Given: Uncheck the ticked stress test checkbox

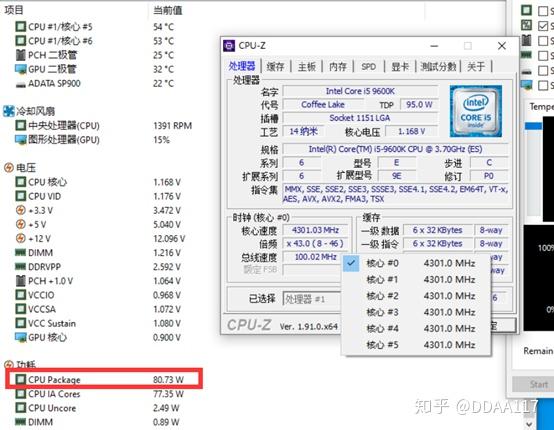Looking at the screenshot, I should tap(543, 25).
